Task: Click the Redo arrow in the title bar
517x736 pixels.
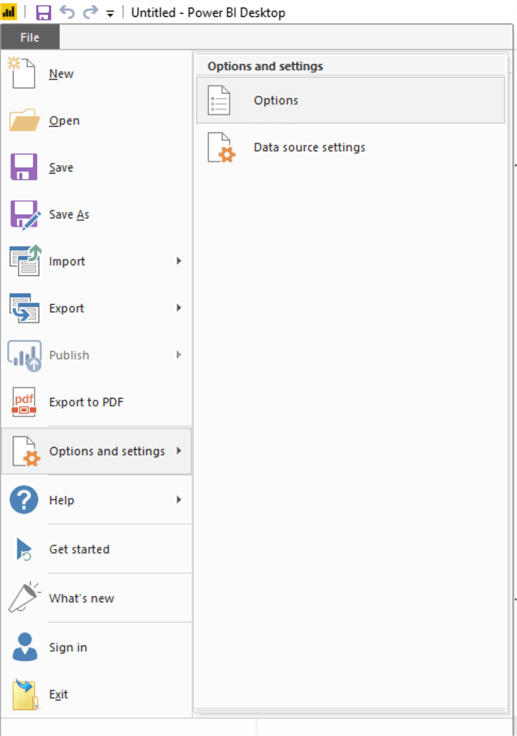Action: pyautogui.click(x=90, y=12)
